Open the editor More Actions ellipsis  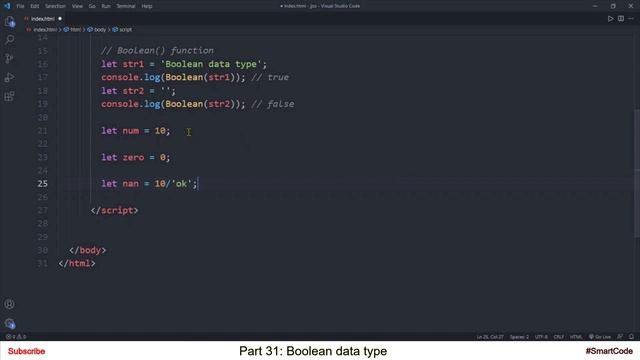[x=631, y=19]
